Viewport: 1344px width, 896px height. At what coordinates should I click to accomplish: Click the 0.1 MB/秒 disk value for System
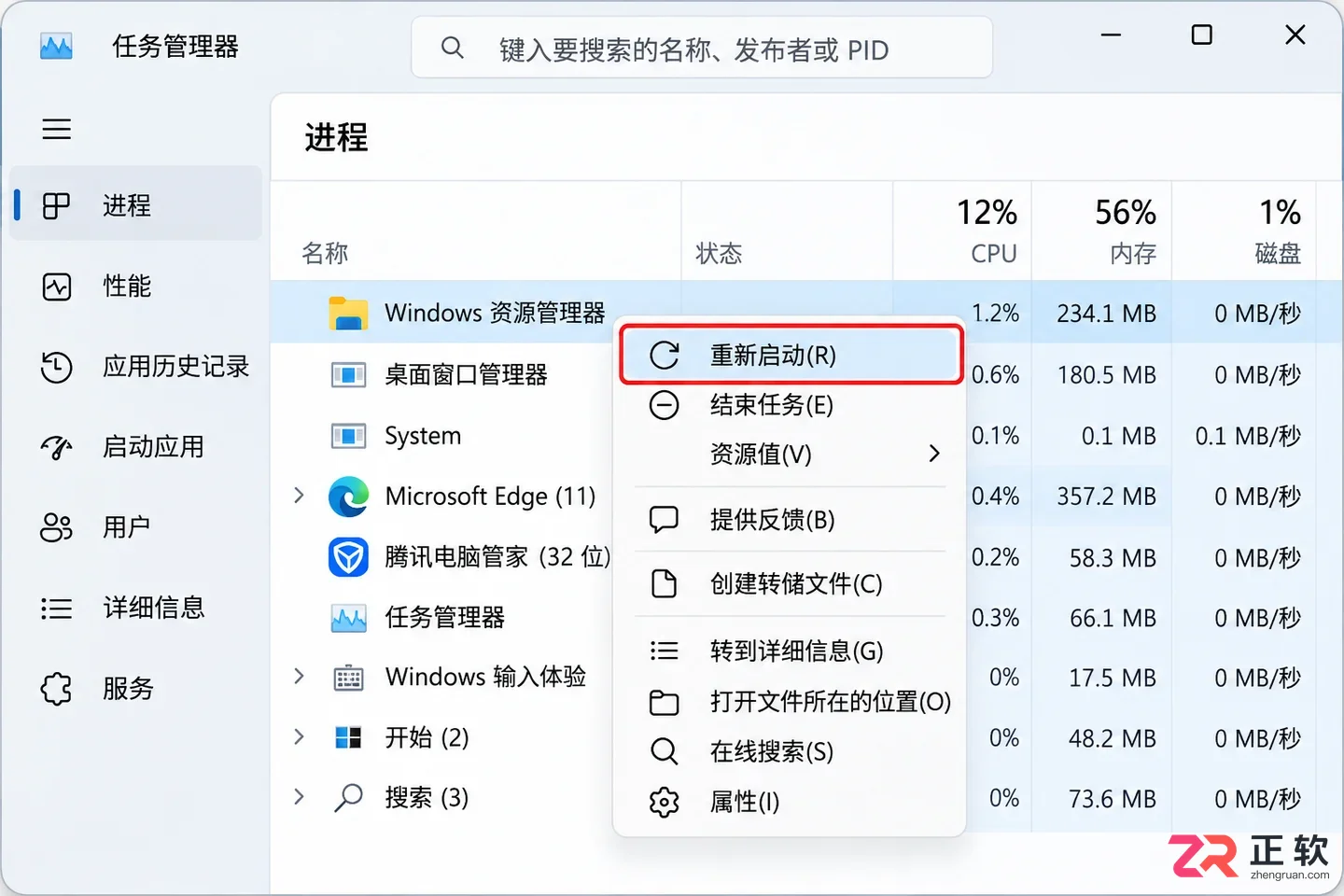click(1248, 436)
